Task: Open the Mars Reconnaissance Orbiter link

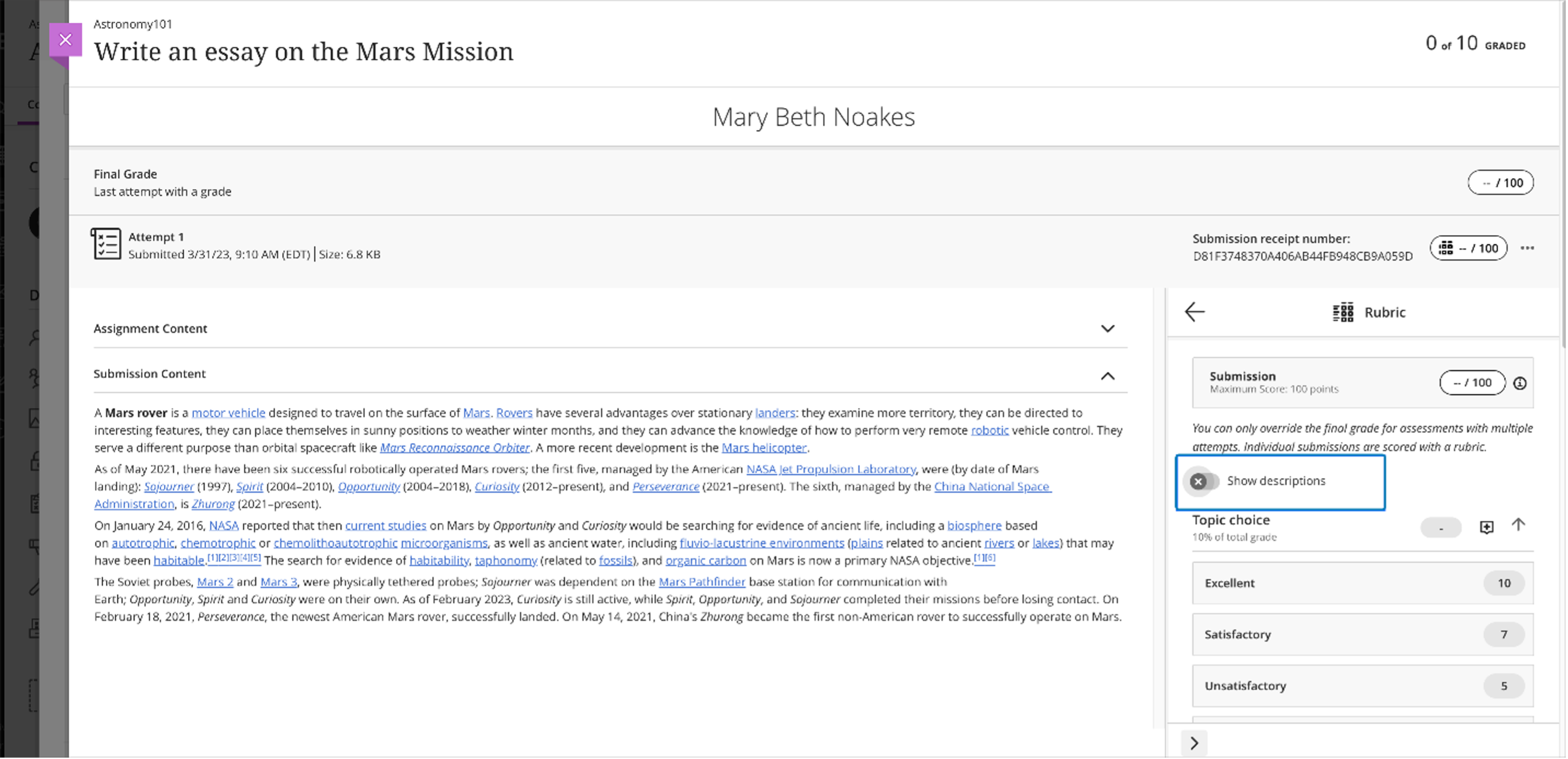Action: (455, 447)
